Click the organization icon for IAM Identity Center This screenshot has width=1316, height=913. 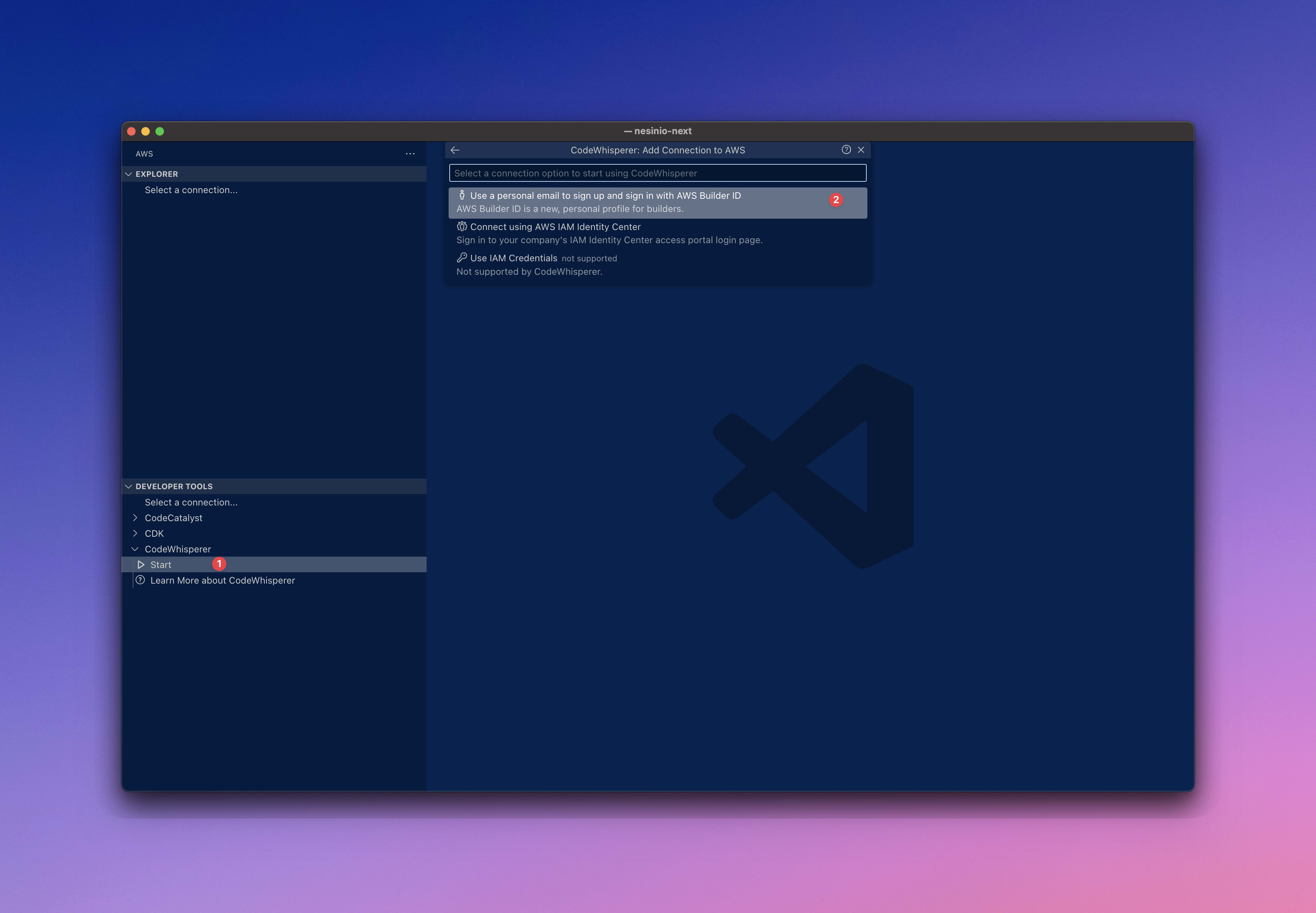pos(462,226)
